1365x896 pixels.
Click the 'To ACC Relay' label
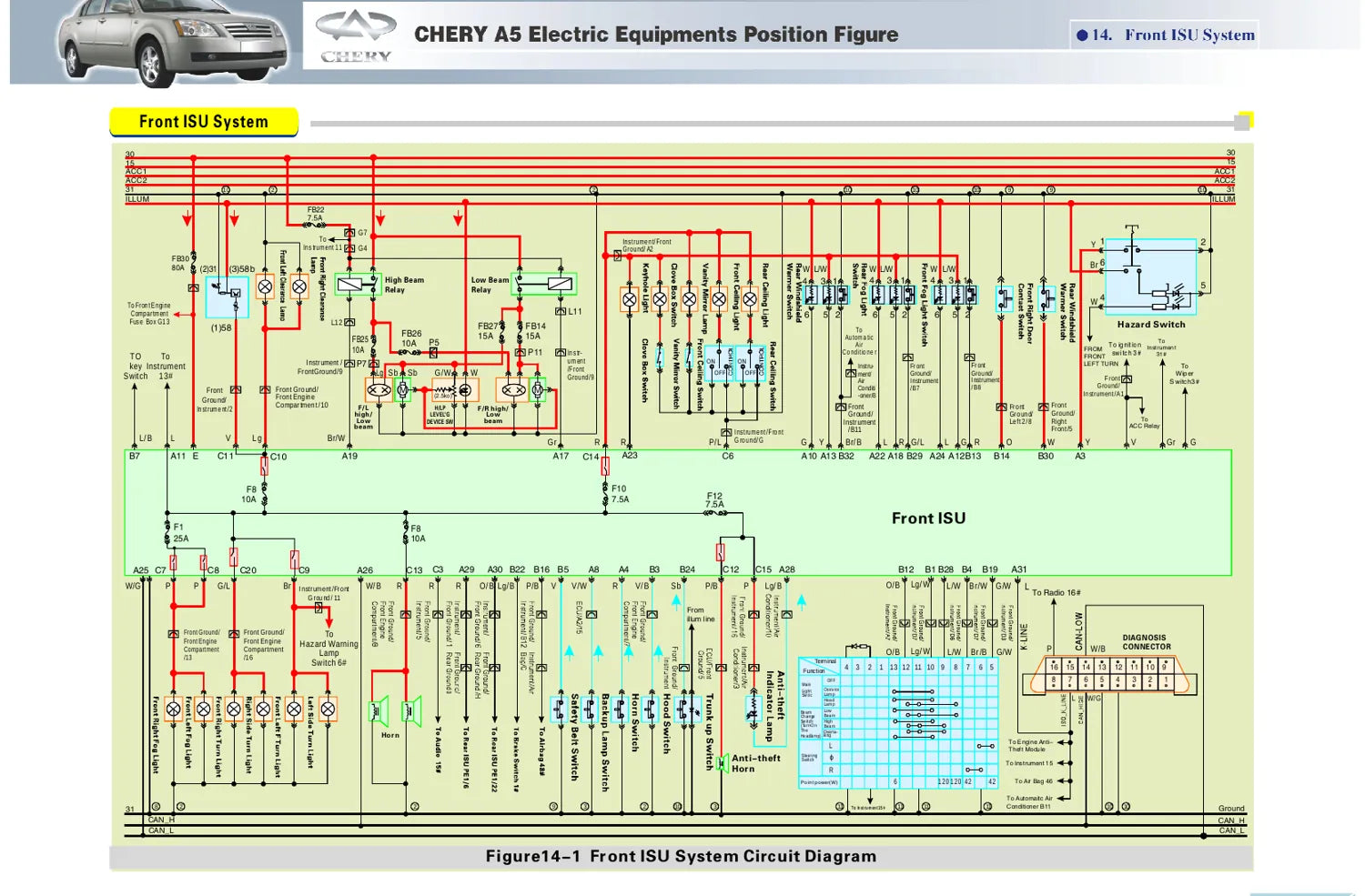[1144, 423]
